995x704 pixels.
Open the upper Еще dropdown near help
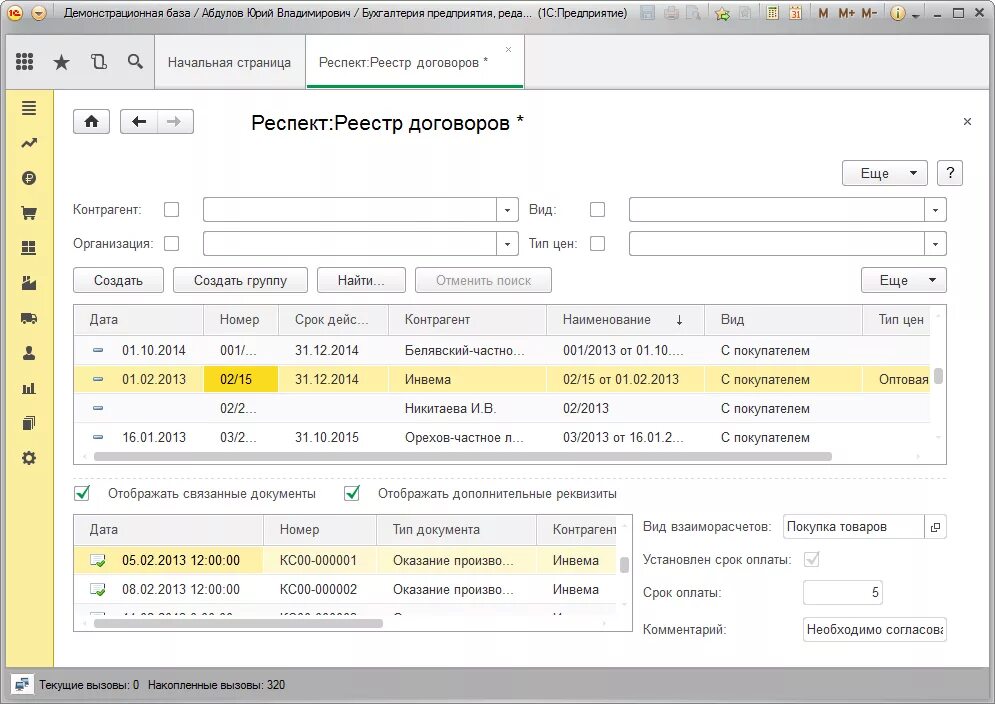pyautogui.click(x=885, y=173)
